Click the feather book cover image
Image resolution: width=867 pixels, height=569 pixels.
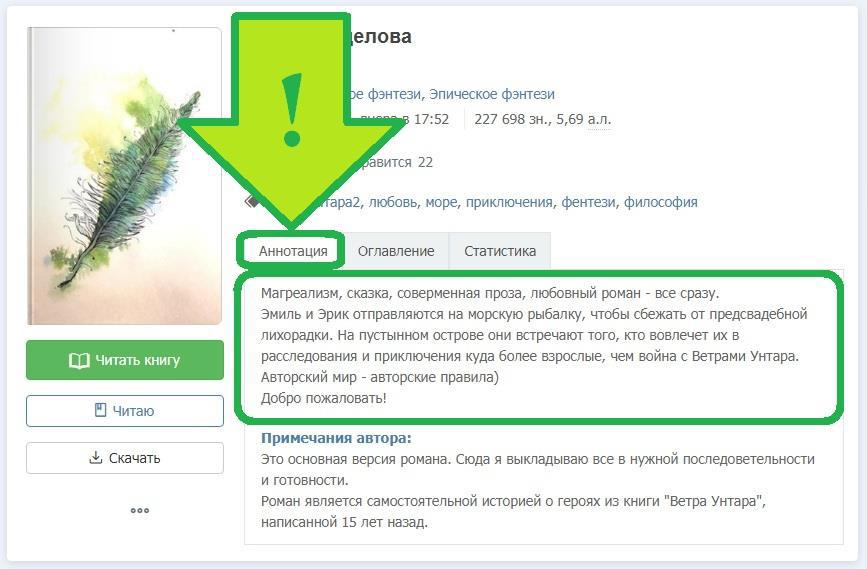tap(124, 176)
